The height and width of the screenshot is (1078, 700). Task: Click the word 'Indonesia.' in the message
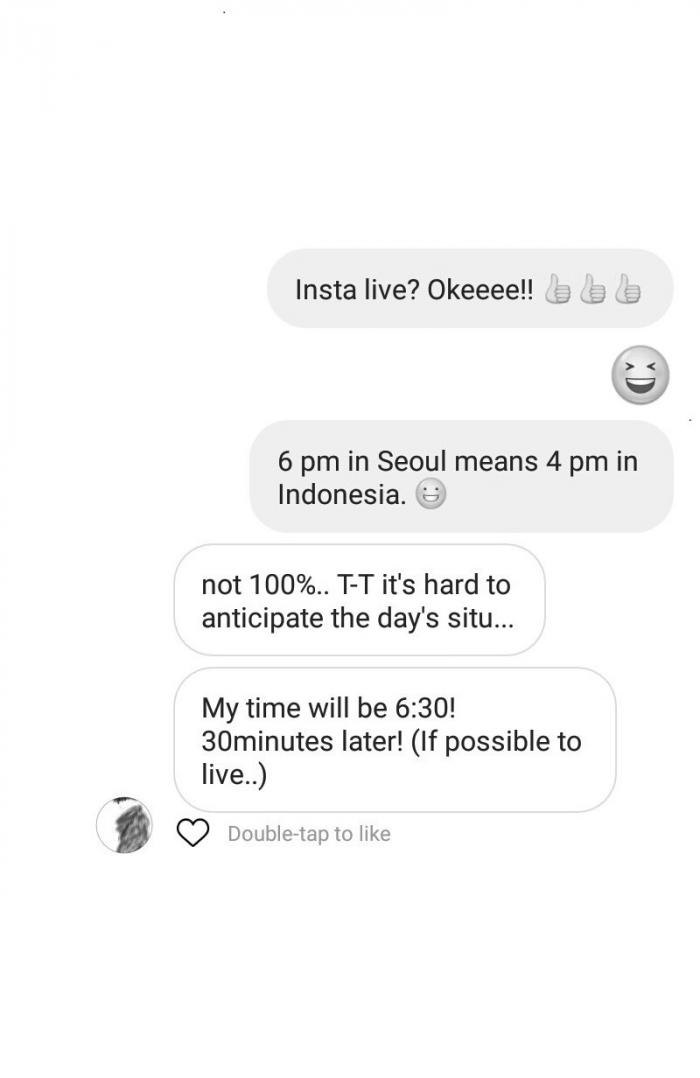point(342,494)
